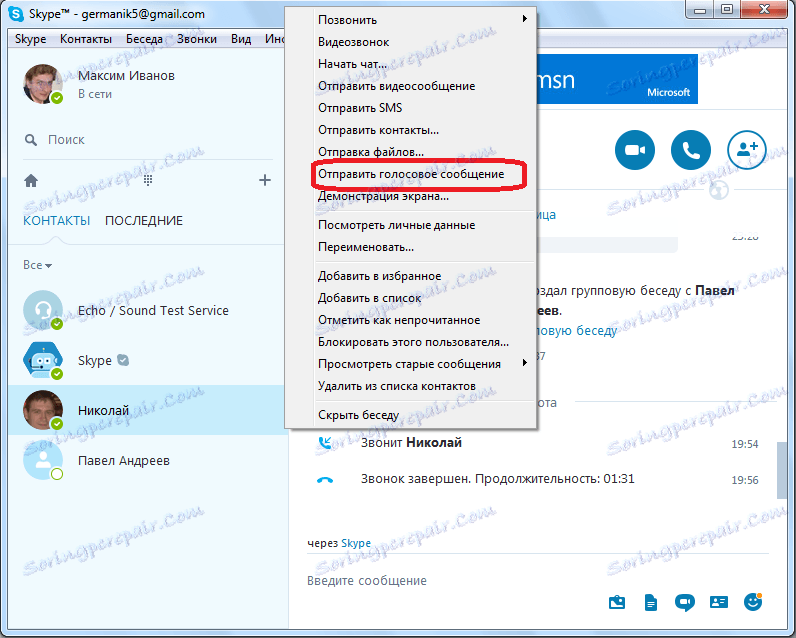Click the msn Microsoft banner

click(x=617, y=80)
